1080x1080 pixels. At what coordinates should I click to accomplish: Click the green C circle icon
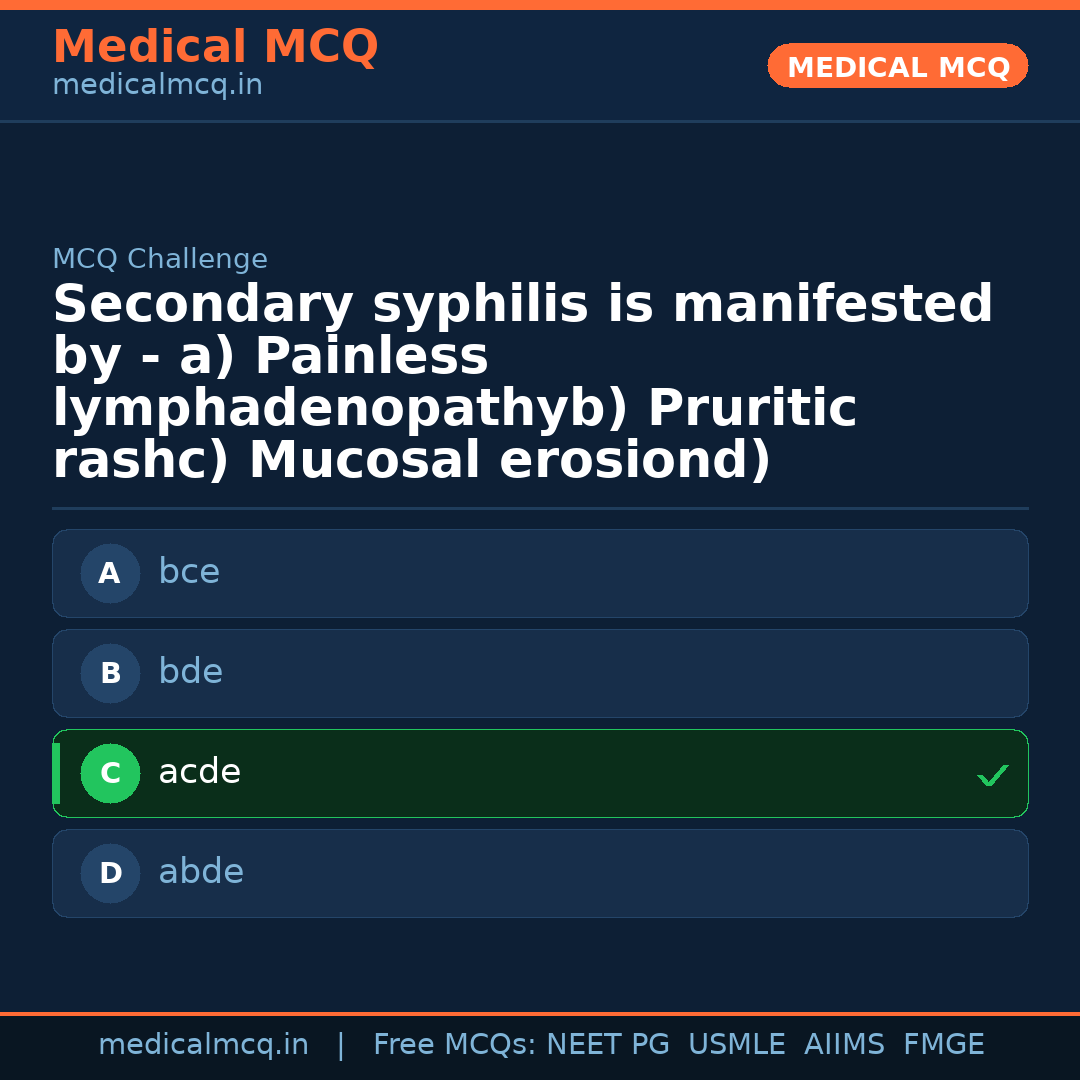[x=110, y=773]
